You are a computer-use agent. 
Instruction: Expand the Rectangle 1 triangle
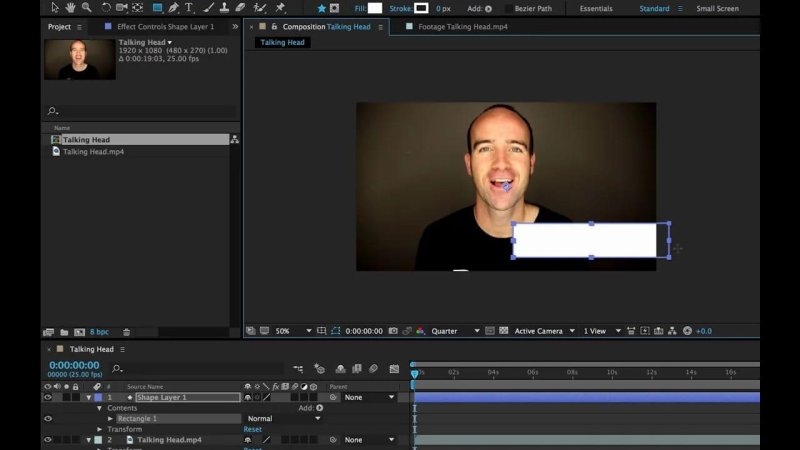pos(110,419)
